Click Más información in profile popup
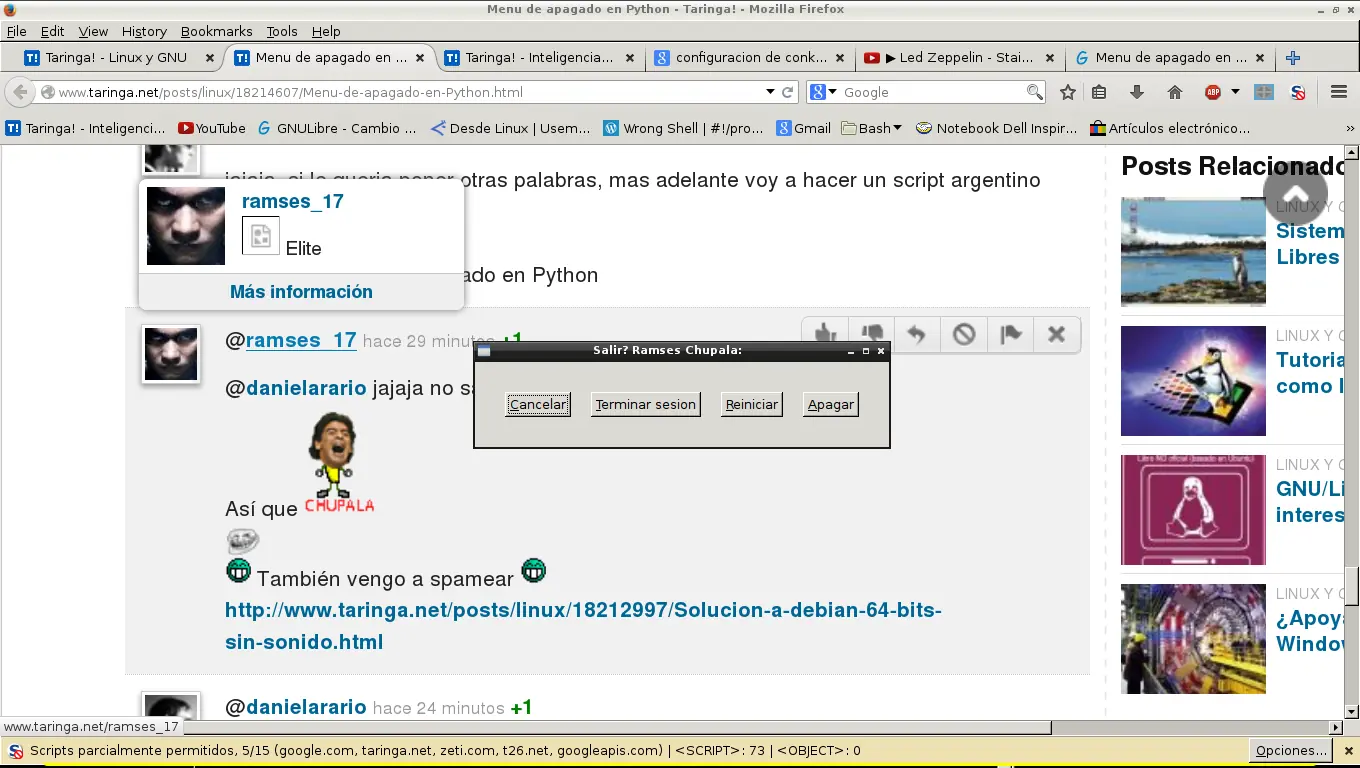The image size is (1360, 768). point(301,292)
